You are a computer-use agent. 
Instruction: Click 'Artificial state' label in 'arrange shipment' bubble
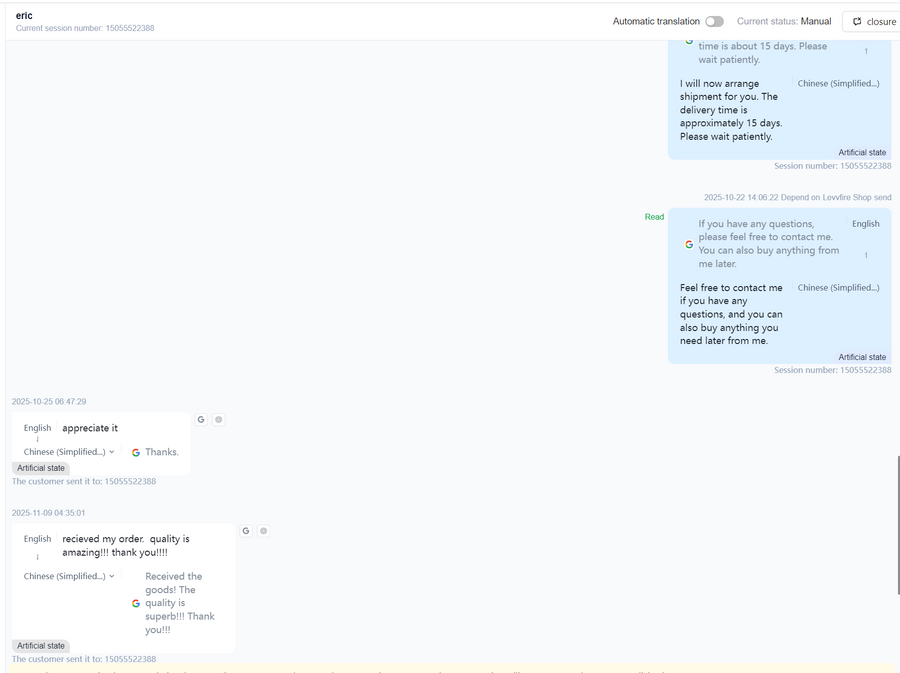(862, 153)
